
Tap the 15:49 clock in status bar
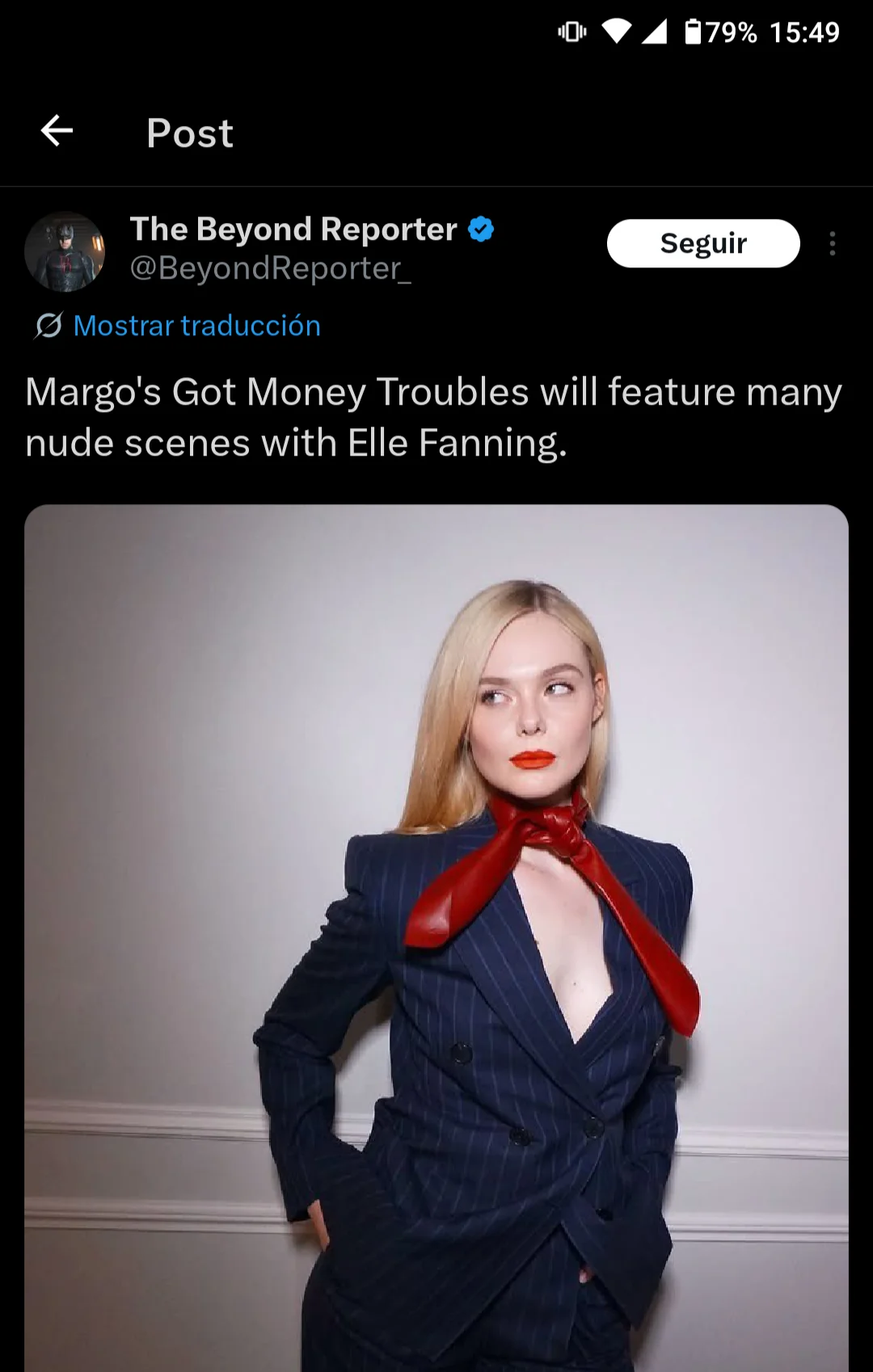(804, 32)
